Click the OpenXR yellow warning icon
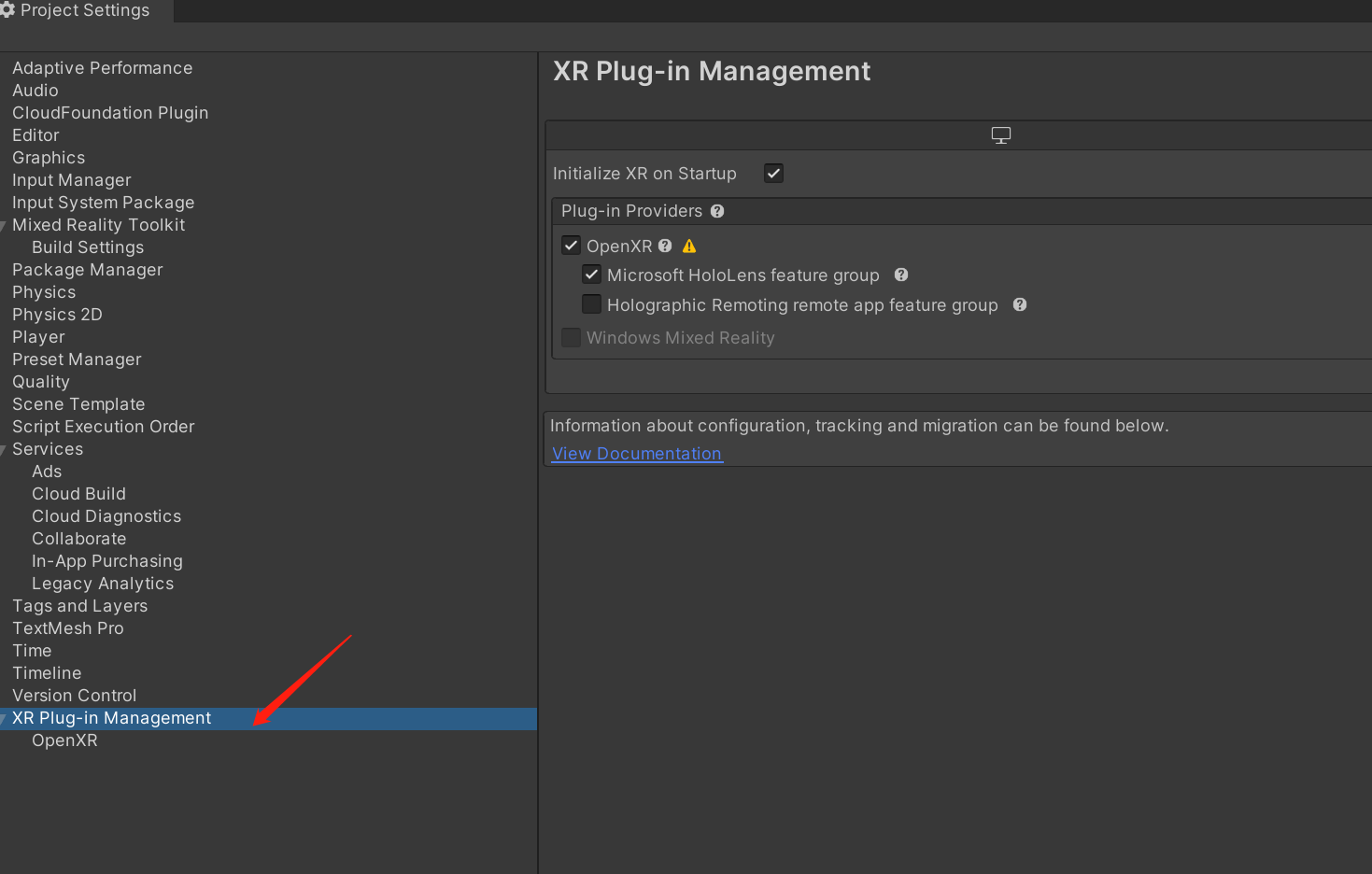 click(x=689, y=247)
